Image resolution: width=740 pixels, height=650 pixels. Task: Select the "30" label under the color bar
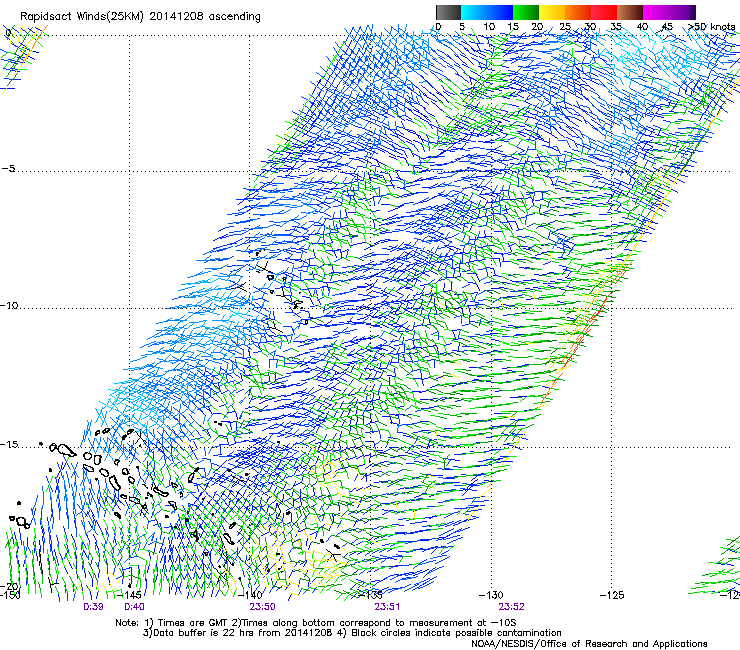pos(590,27)
